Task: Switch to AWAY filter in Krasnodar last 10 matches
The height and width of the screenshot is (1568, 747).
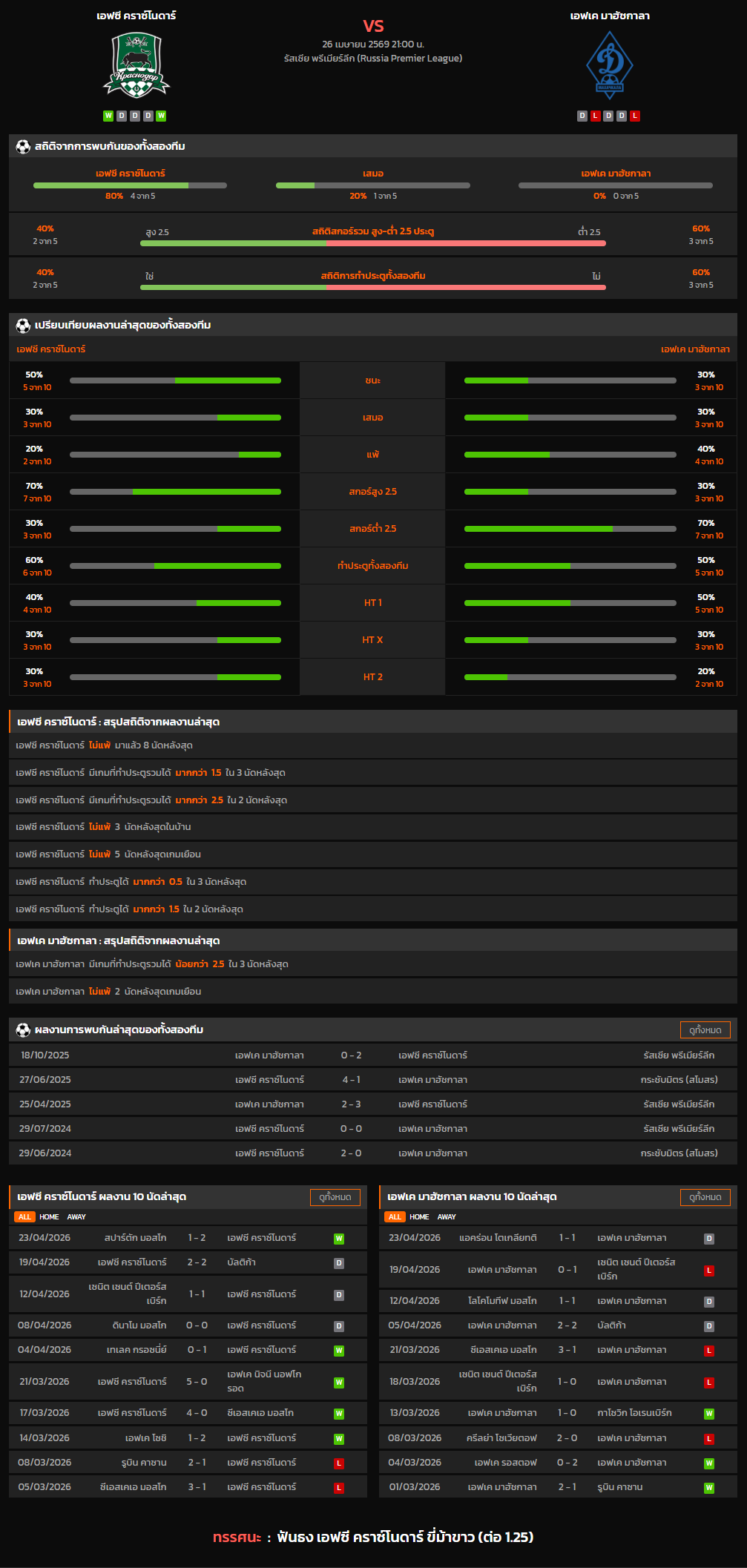Action: coord(76,1217)
